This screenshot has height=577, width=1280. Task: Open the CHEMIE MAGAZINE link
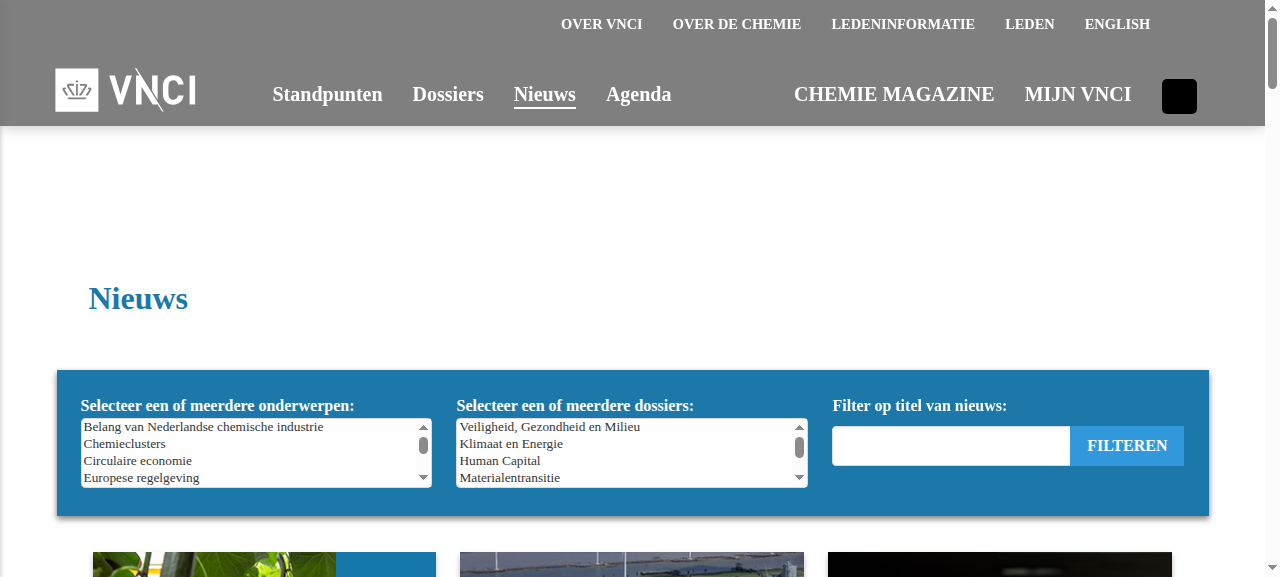point(894,94)
